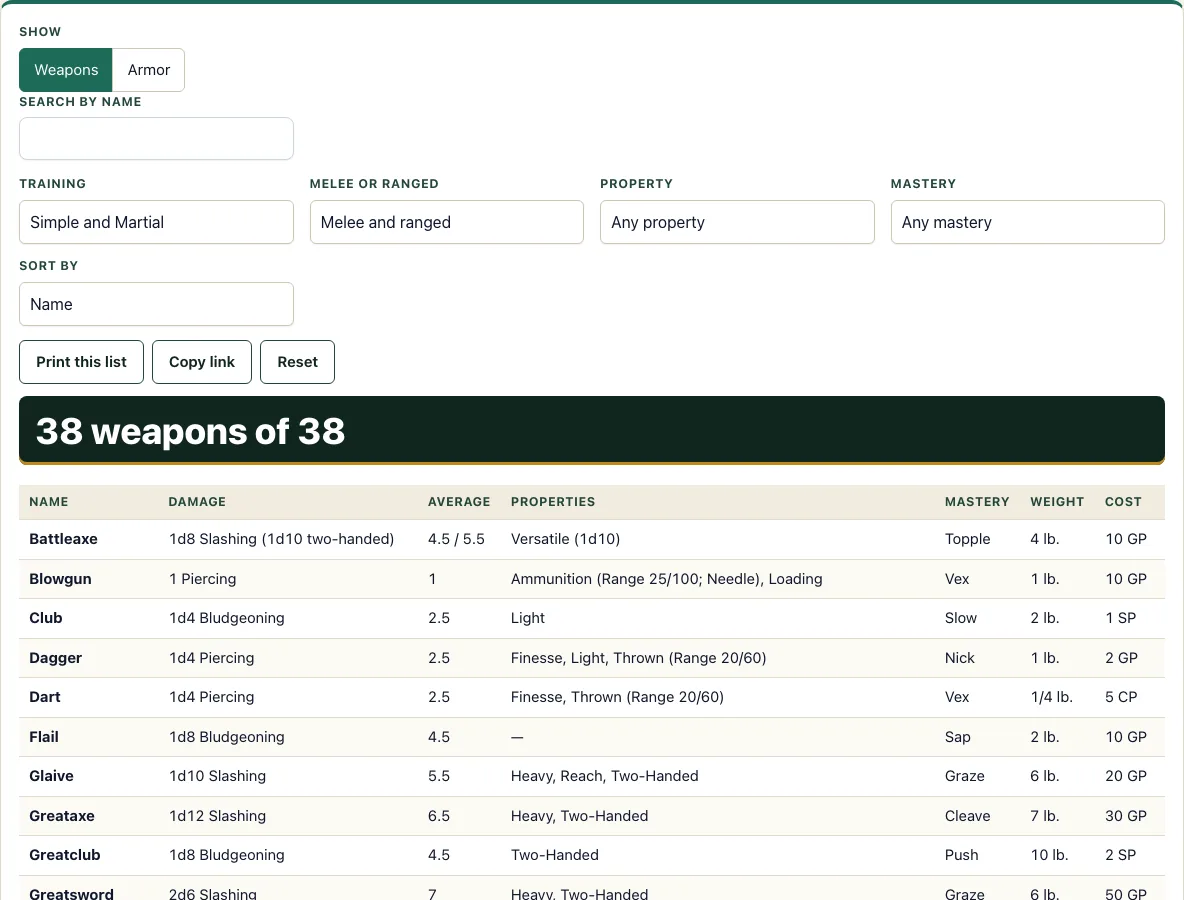Screen dimensions: 1184x900
Task: Click Greataxe's 6.5 average value
Action: pos(439,816)
